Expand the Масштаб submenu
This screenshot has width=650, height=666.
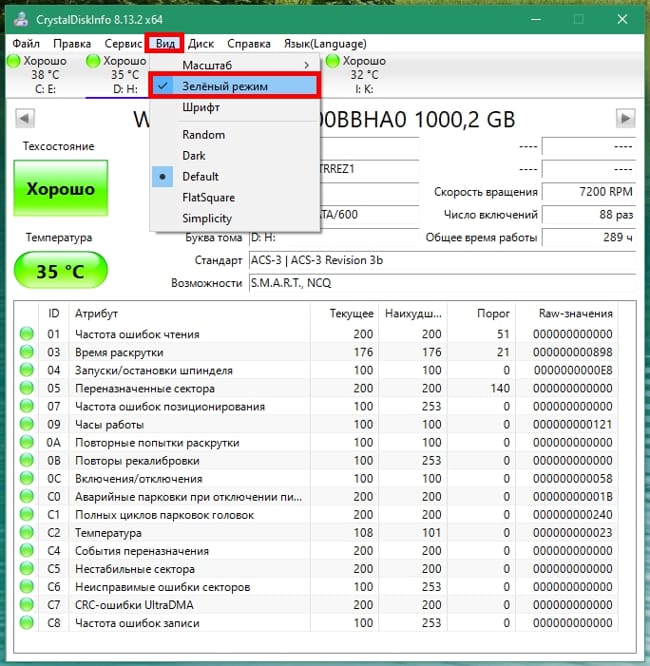pyautogui.click(x=235, y=65)
